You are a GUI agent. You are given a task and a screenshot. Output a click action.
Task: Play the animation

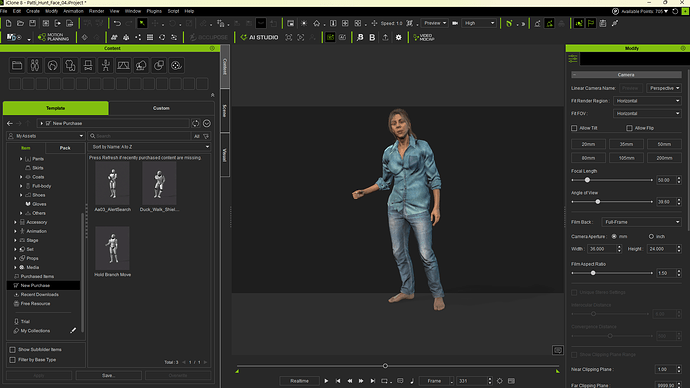326,381
